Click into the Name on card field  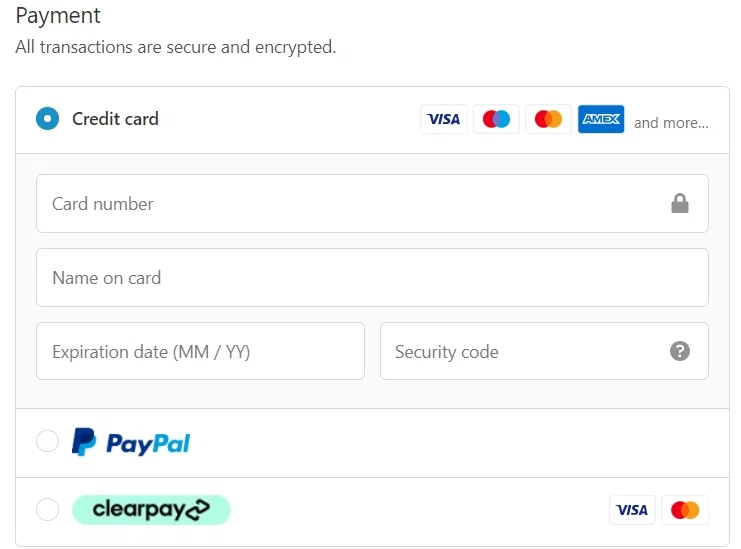372,278
